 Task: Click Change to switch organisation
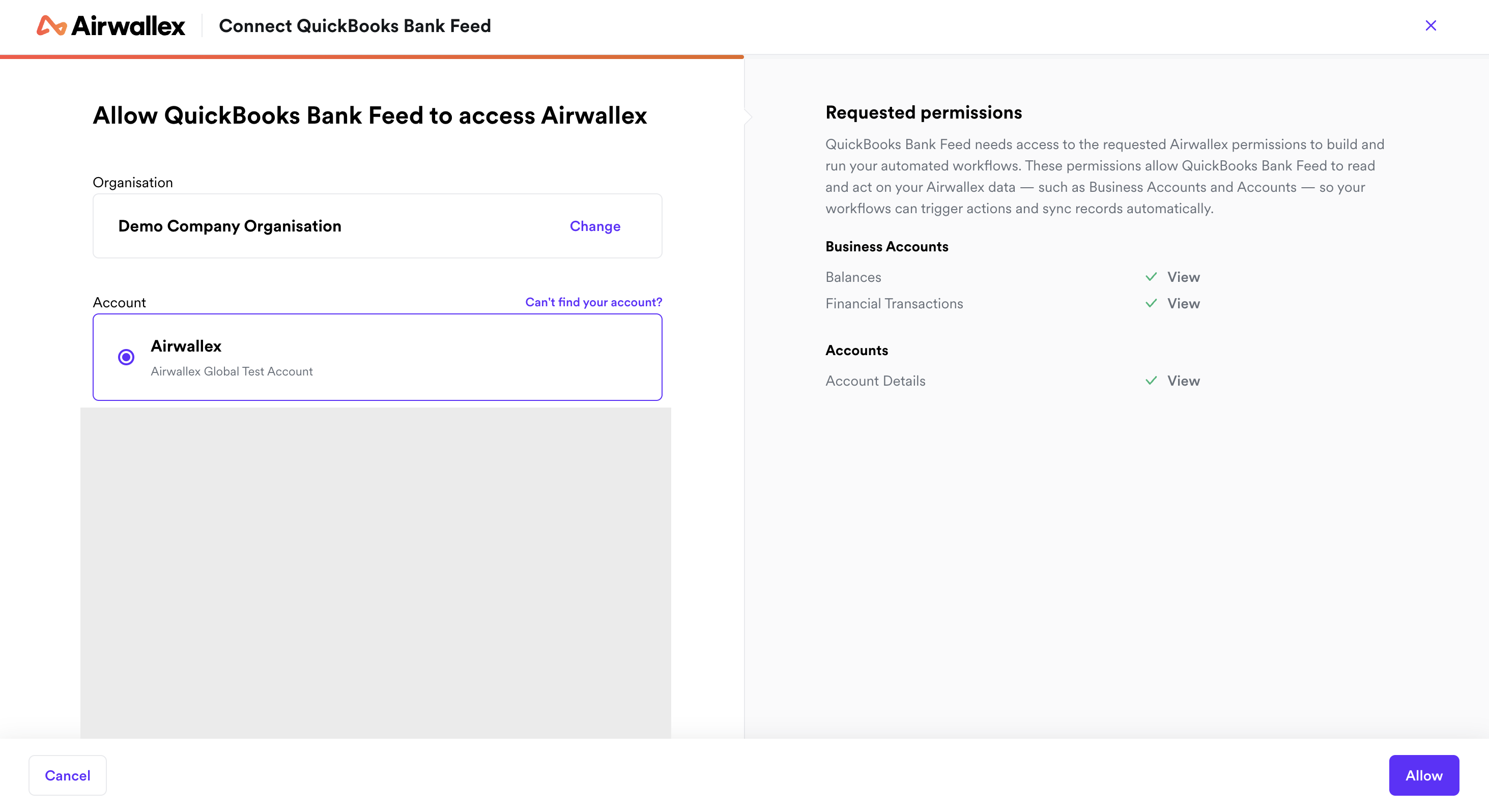coord(595,226)
